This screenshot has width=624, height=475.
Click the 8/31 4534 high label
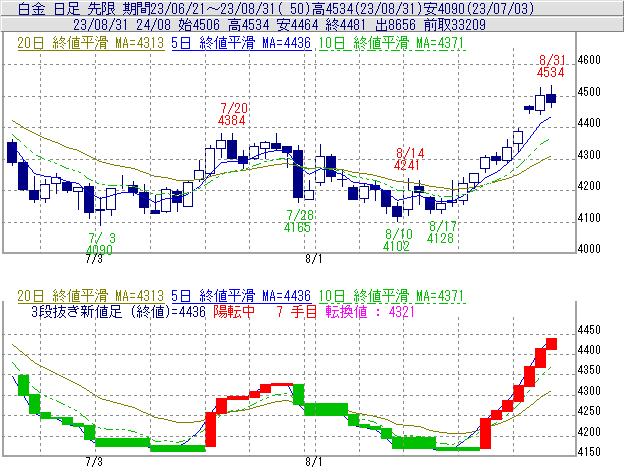coord(551,66)
